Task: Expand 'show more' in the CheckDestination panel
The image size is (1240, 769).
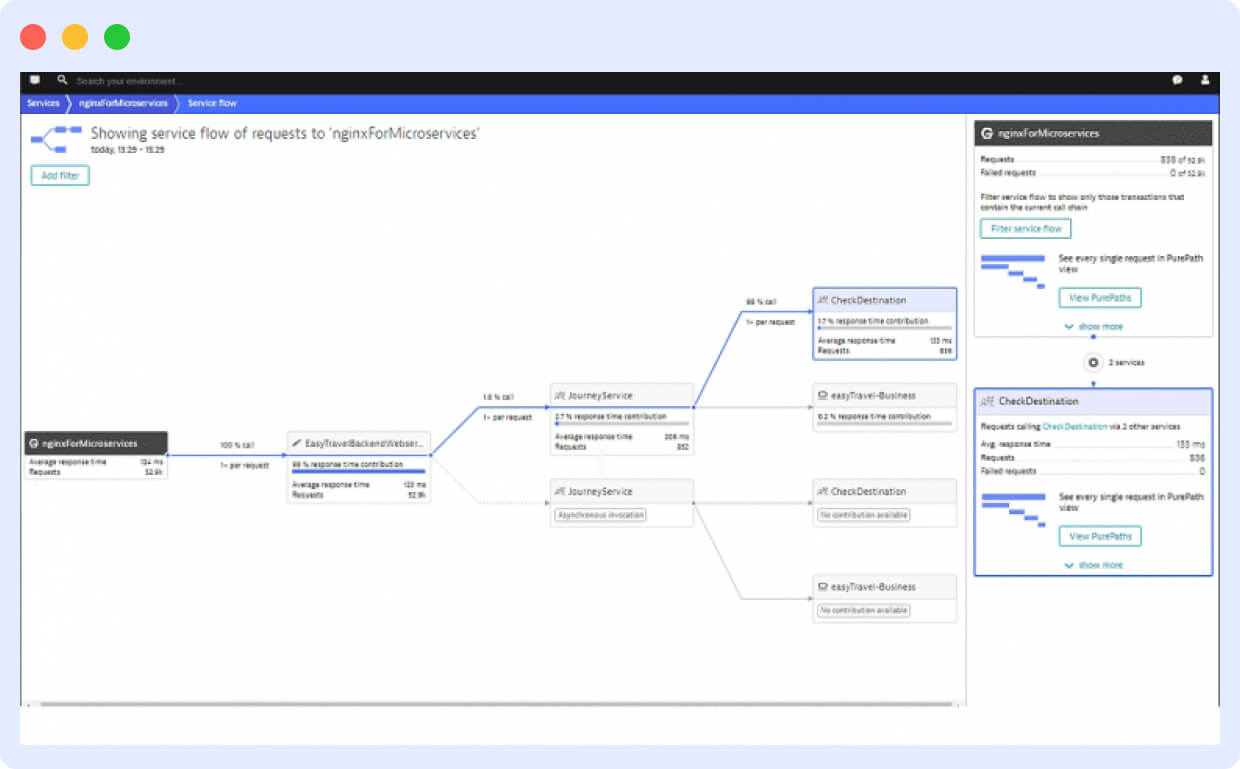Action: (1093, 565)
